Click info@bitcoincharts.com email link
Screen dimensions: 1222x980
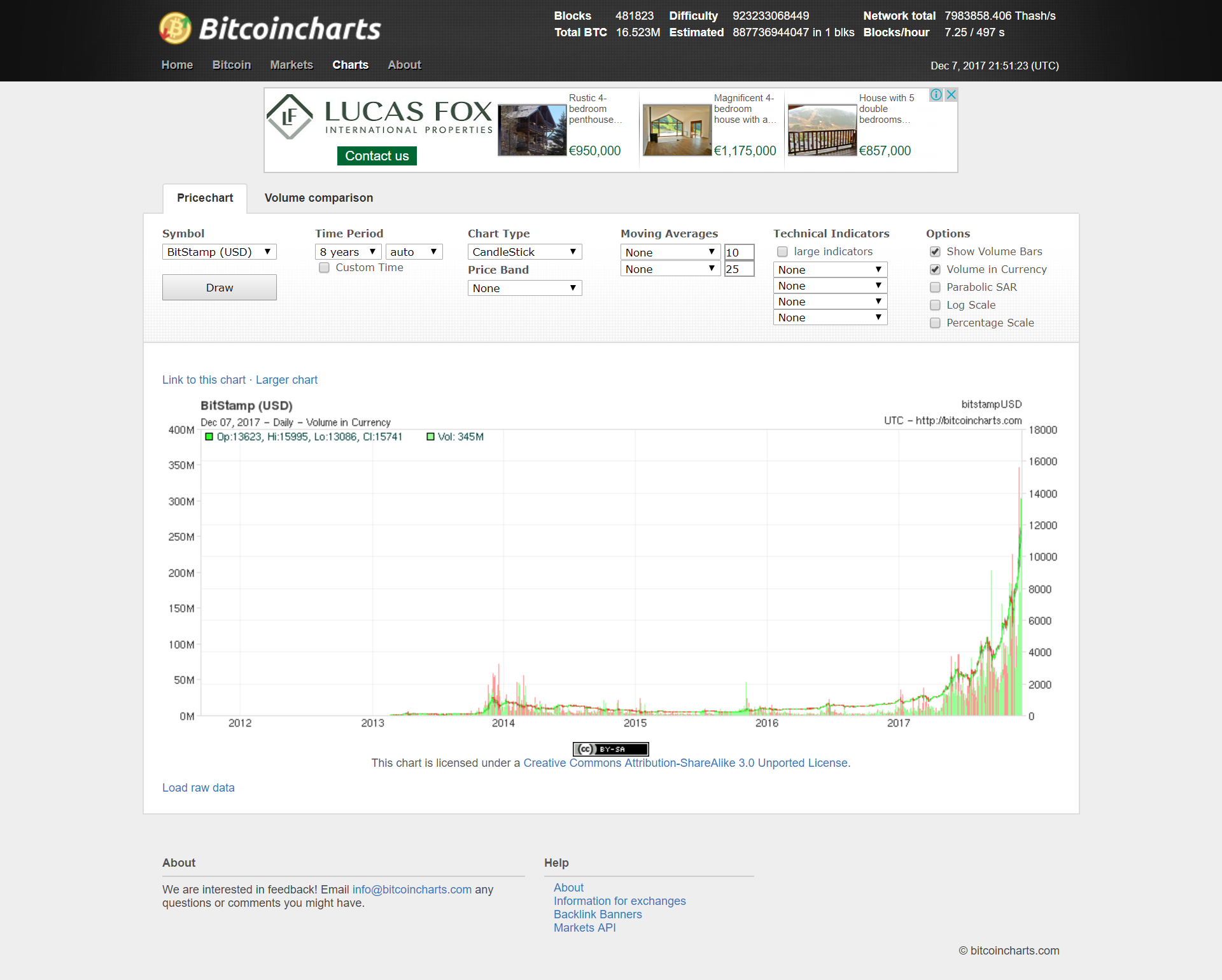point(412,890)
